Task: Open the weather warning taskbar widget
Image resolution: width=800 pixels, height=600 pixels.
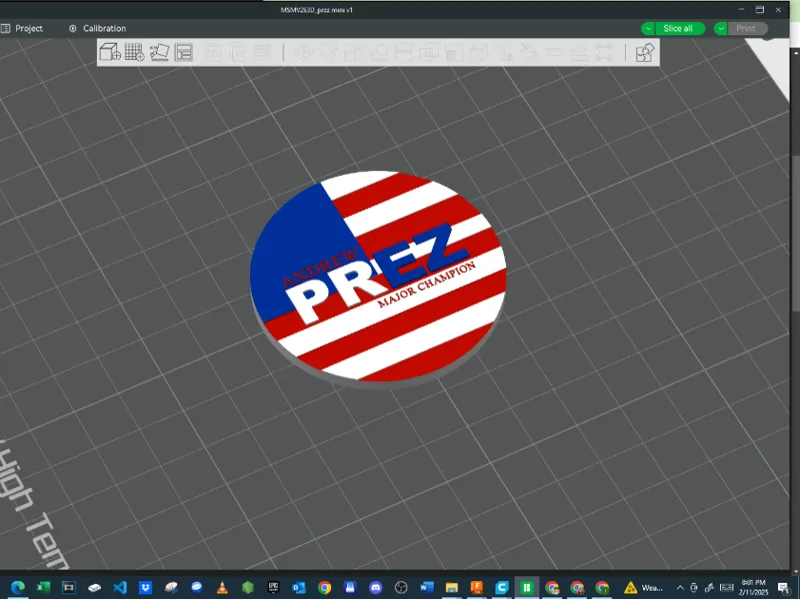Action: coord(643,588)
